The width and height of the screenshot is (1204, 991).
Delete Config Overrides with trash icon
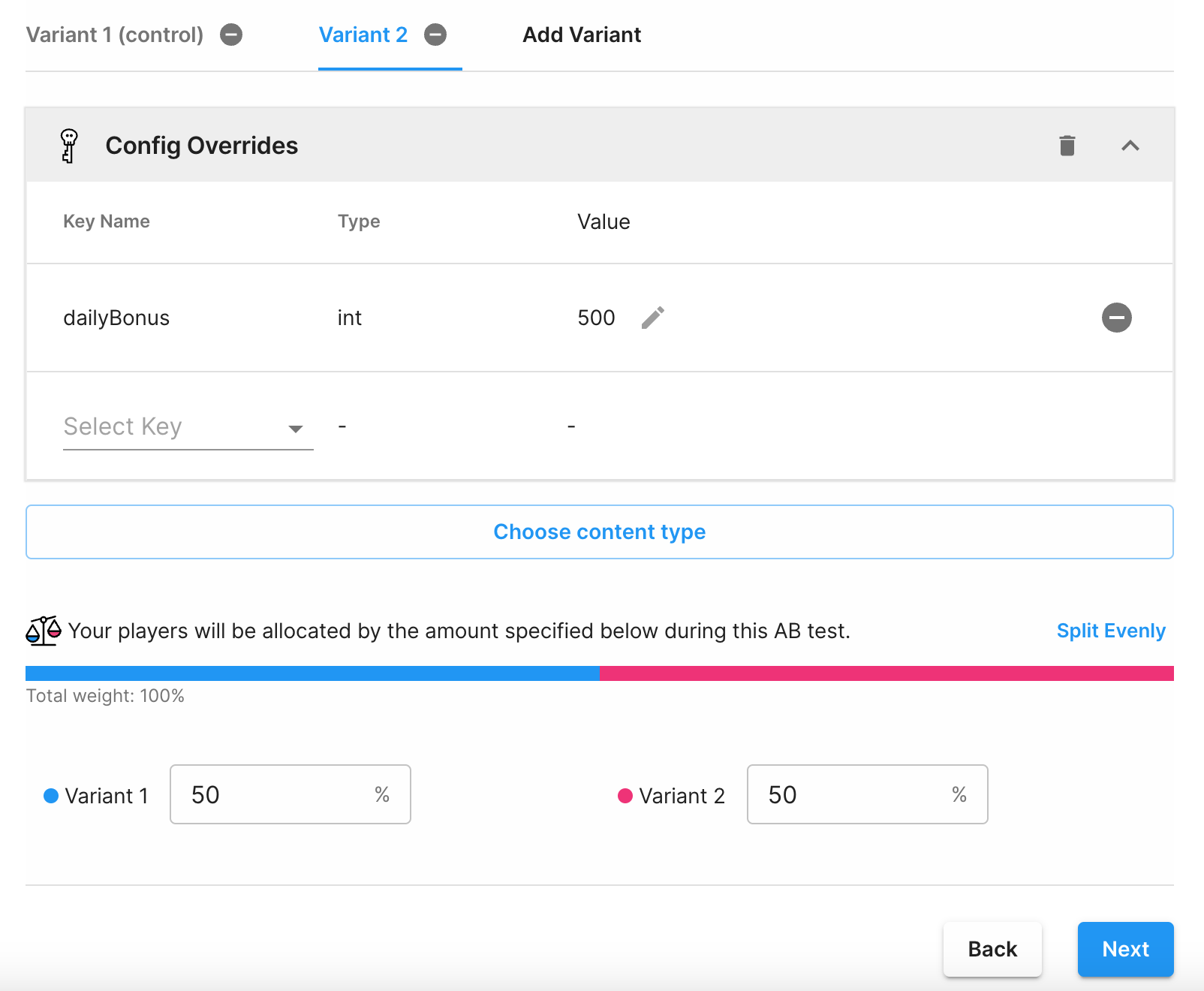tap(1067, 146)
